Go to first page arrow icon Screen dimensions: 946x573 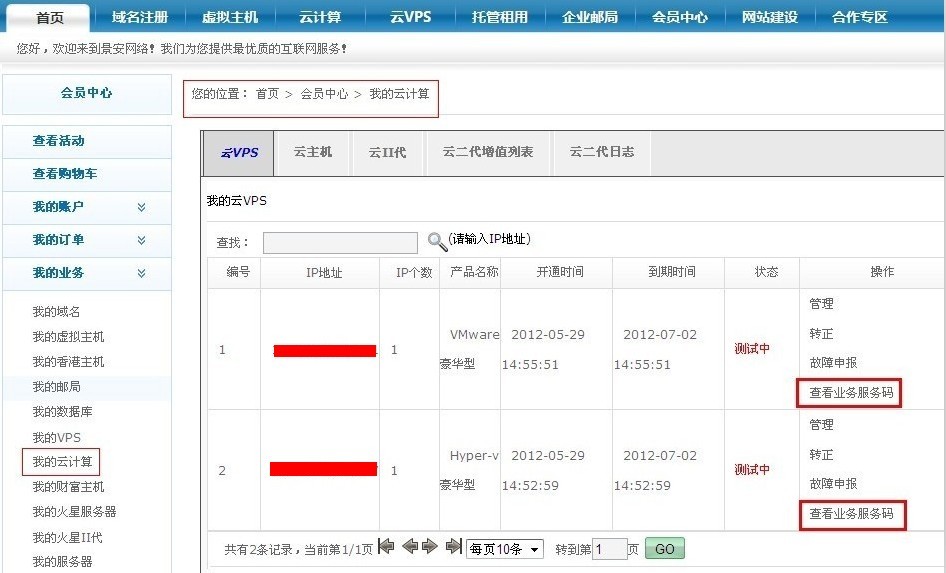tap(386, 547)
